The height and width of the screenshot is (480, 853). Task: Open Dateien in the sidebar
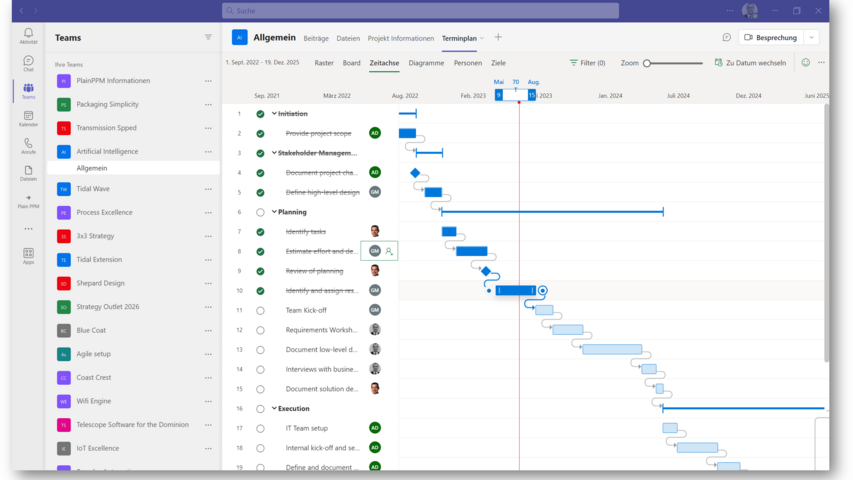[x=28, y=172]
